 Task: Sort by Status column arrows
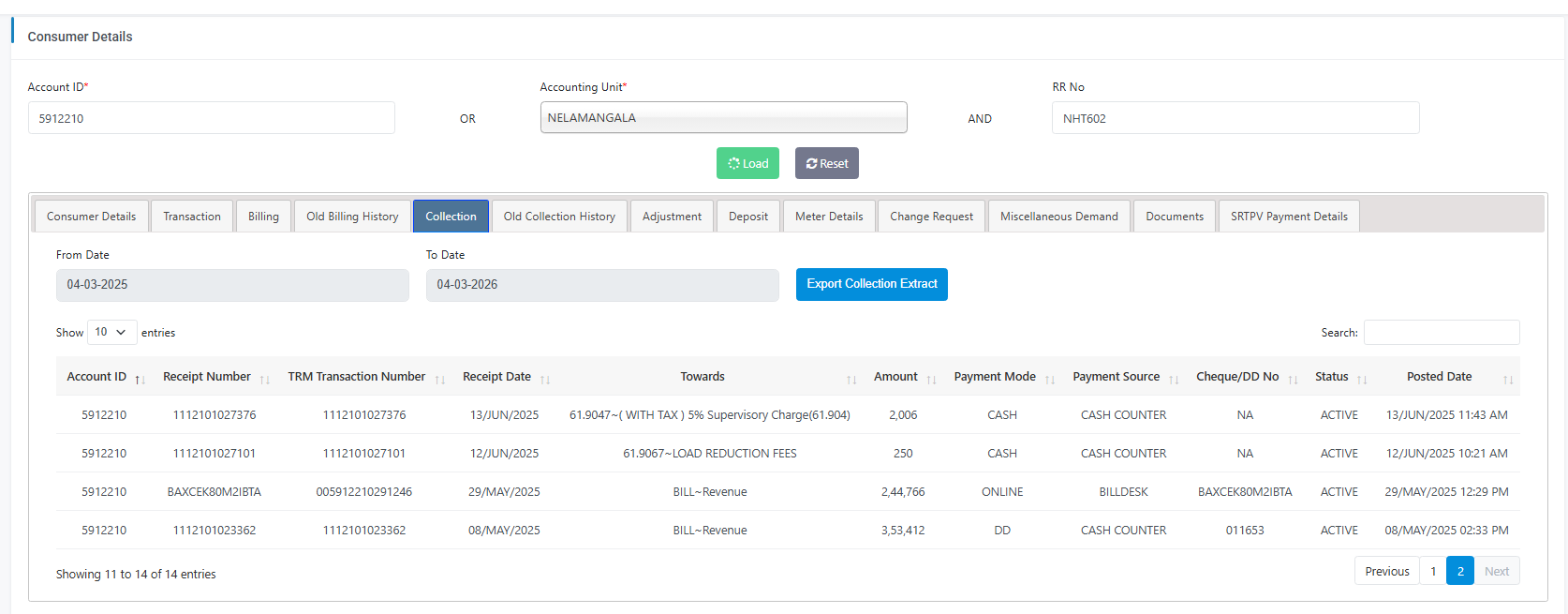pos(1362,380)
